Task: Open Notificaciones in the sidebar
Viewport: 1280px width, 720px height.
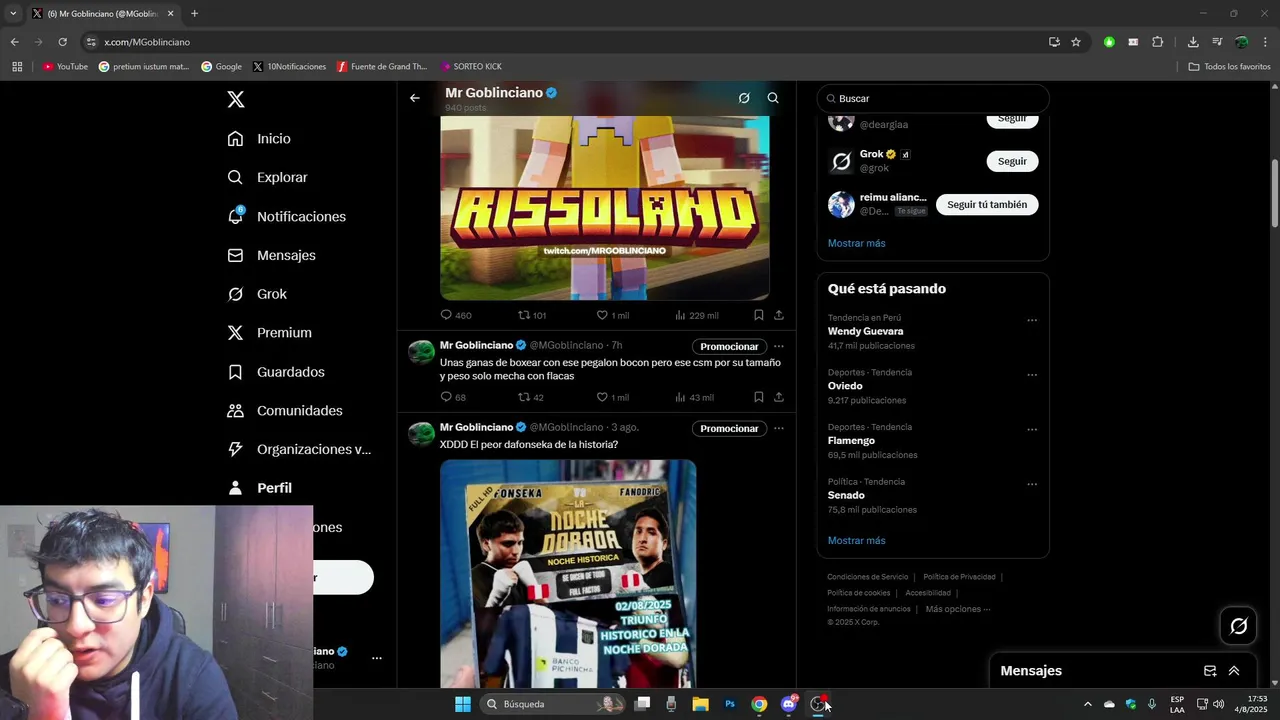Action: [x=286, y=216]
